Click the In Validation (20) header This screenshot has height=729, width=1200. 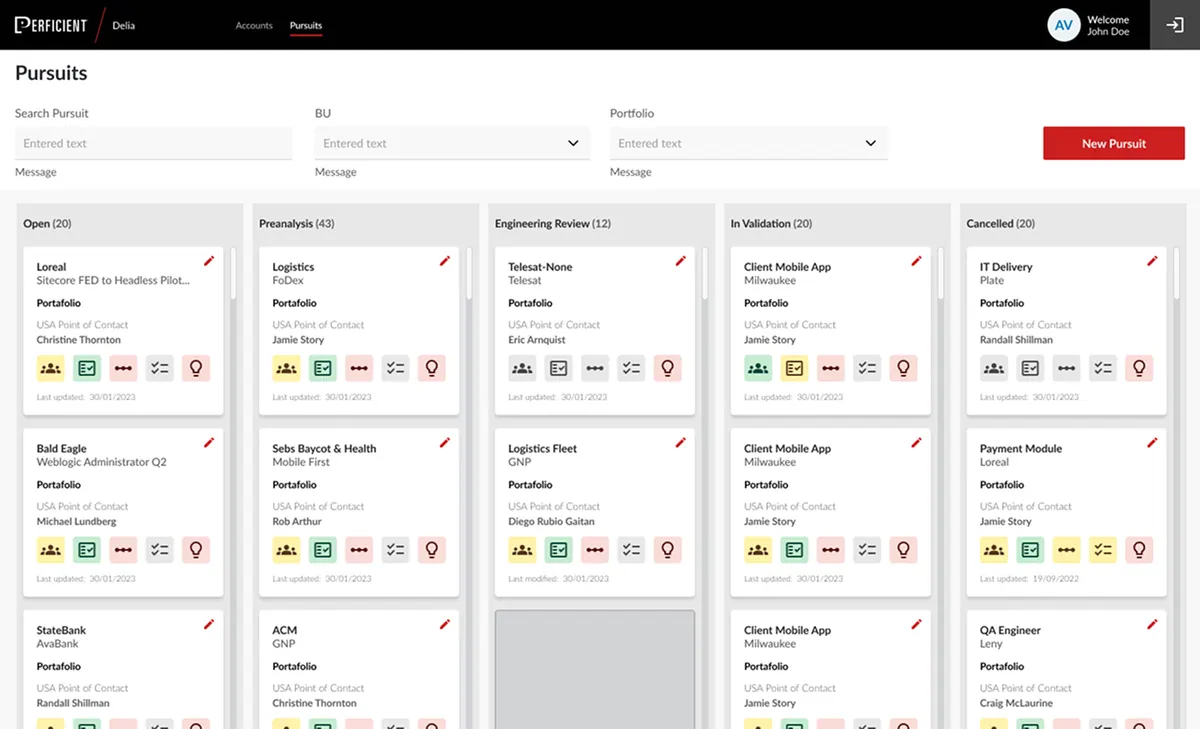pos(771,224)
